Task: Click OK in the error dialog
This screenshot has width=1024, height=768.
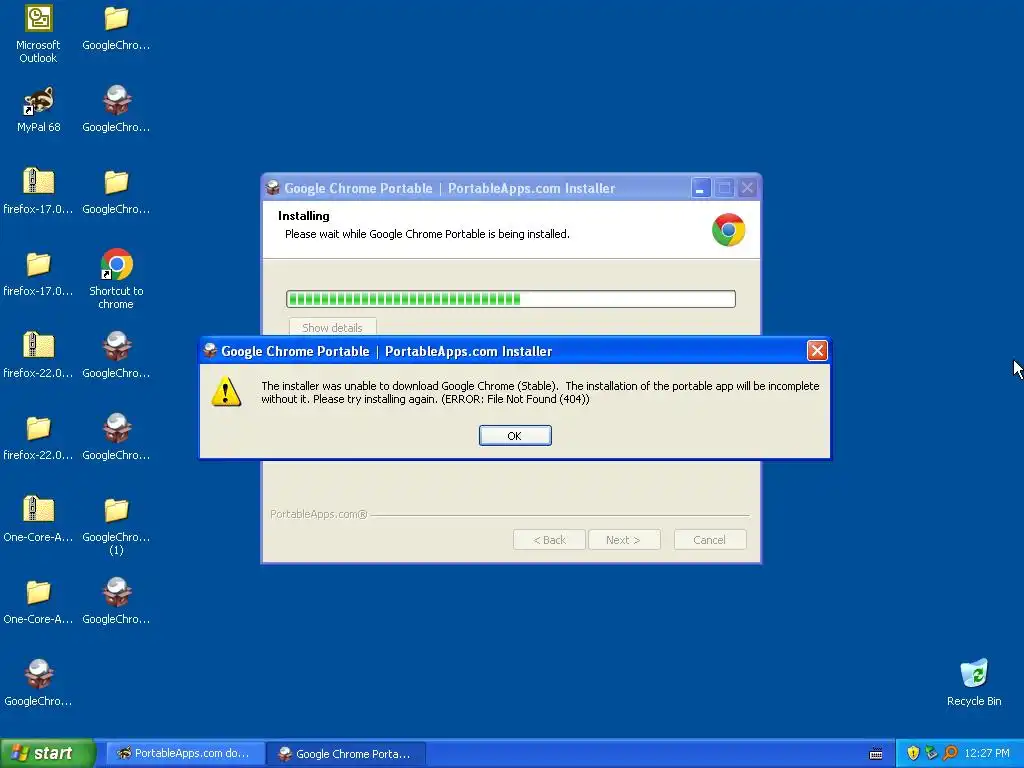Action: click(x=515, y=436)
